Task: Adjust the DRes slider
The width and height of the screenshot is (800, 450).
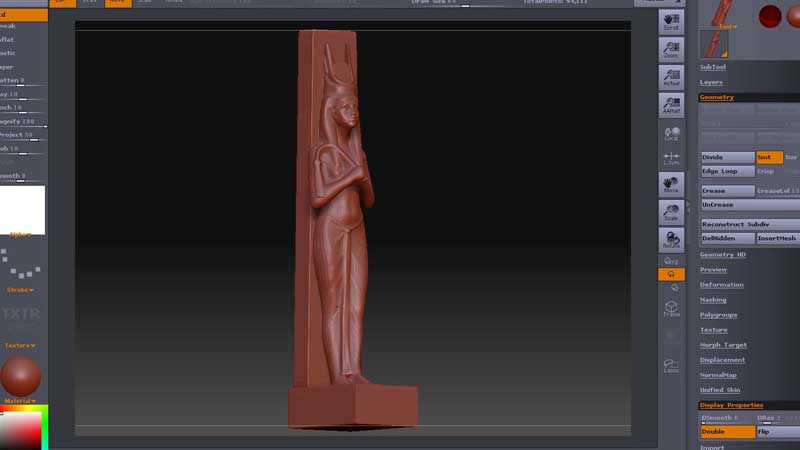Action: pyautogui.click(x=778, y=419)
